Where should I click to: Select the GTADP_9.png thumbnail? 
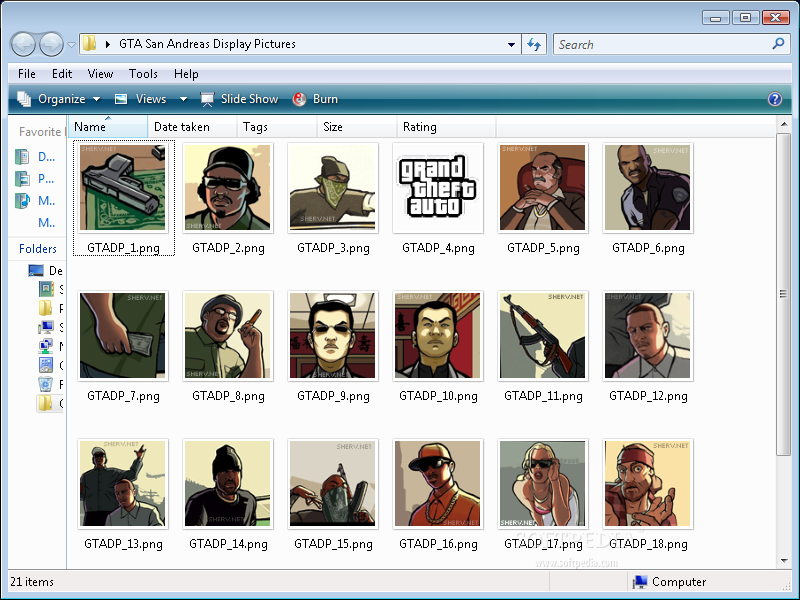[333, 336]
